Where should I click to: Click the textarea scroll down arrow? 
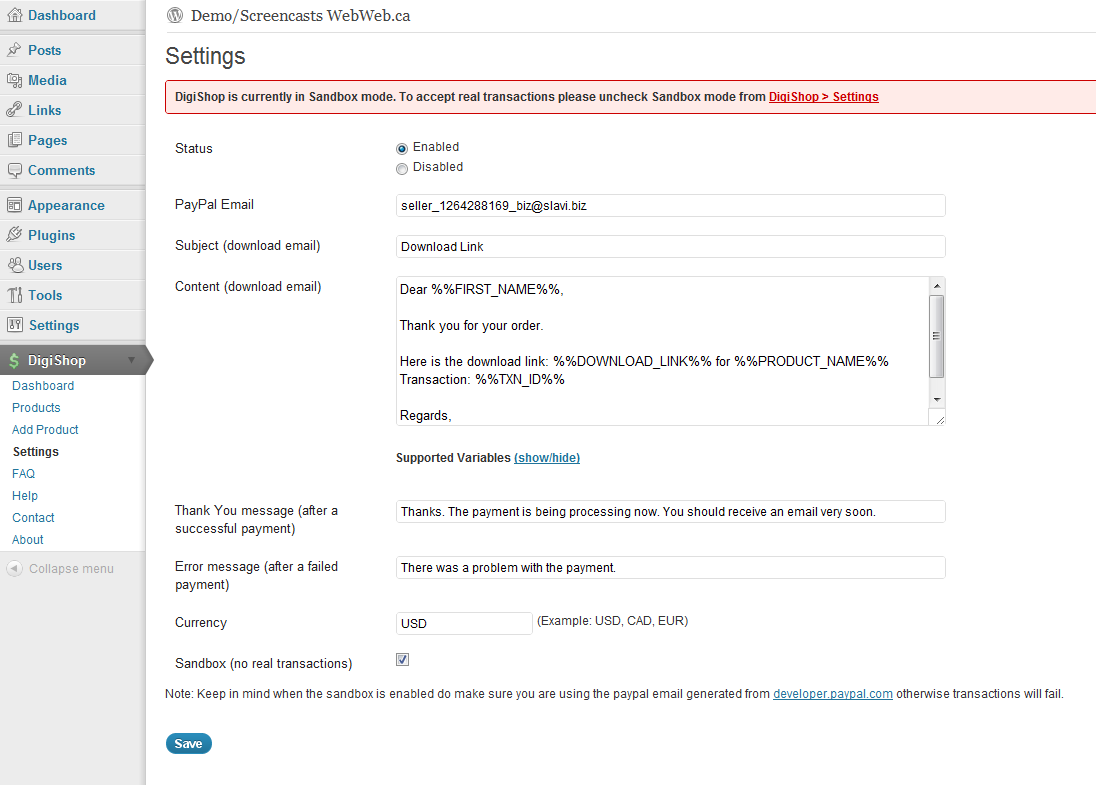tap(937, 400)
